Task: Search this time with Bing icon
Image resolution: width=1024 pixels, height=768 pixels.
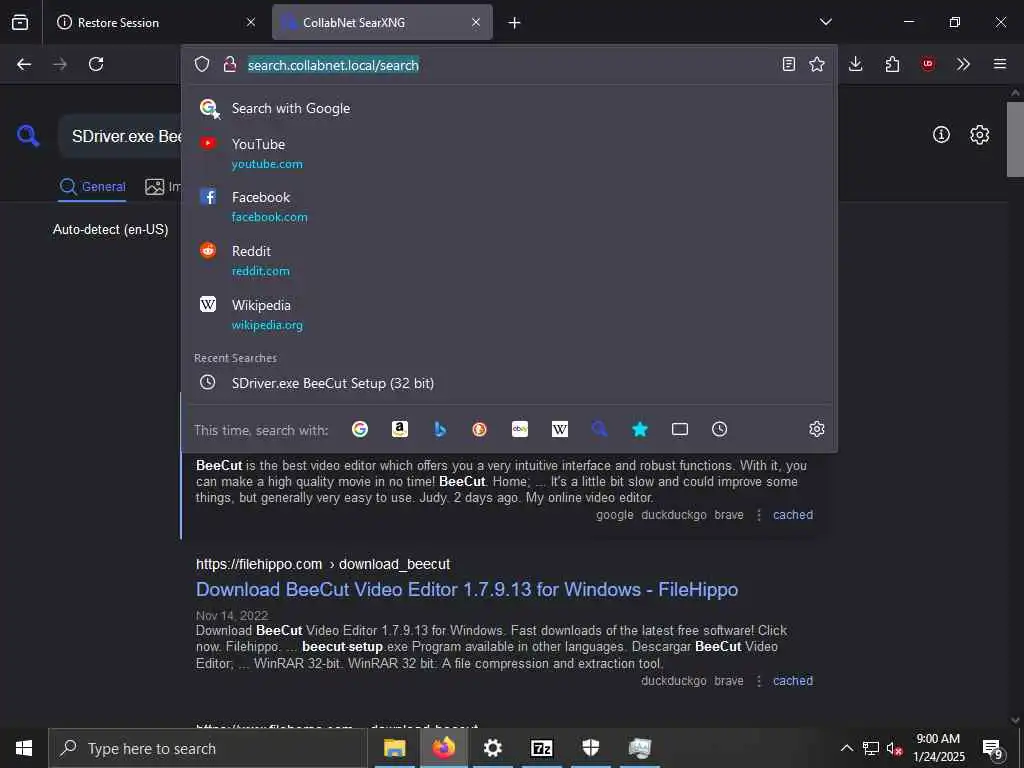Action: point(440,429)
